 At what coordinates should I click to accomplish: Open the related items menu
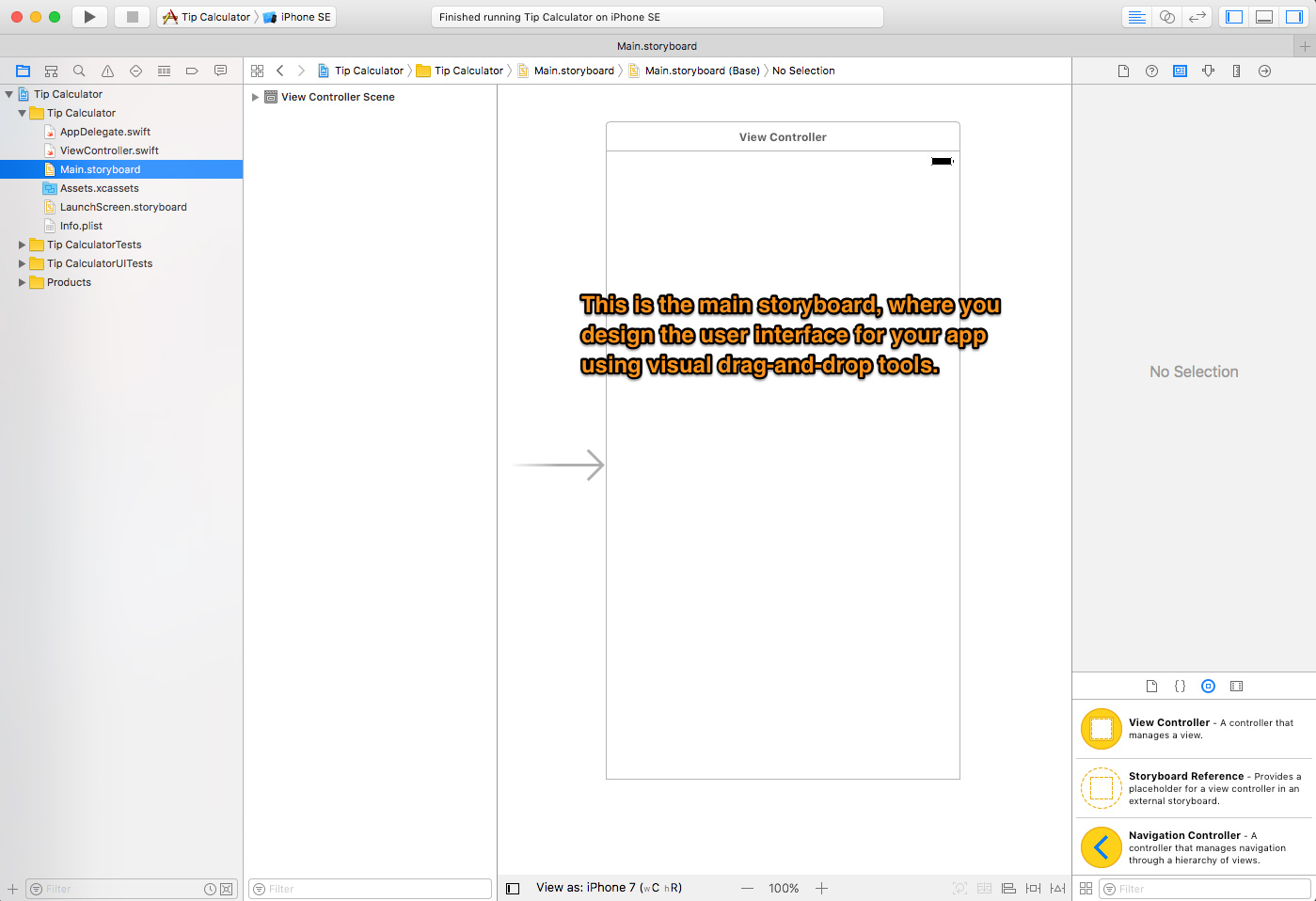(257, 71)
